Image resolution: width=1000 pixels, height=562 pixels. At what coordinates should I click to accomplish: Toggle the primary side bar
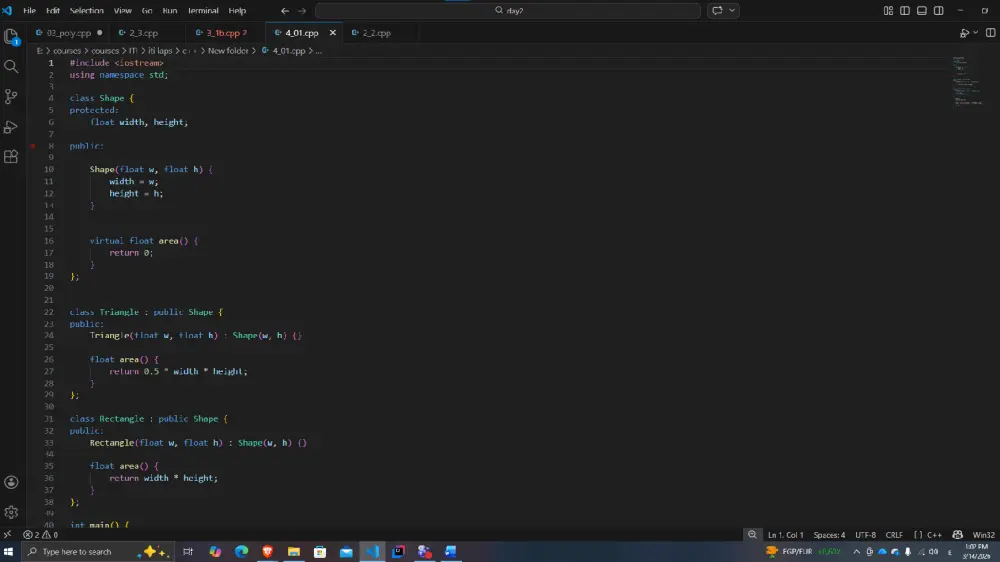(905, 11)
